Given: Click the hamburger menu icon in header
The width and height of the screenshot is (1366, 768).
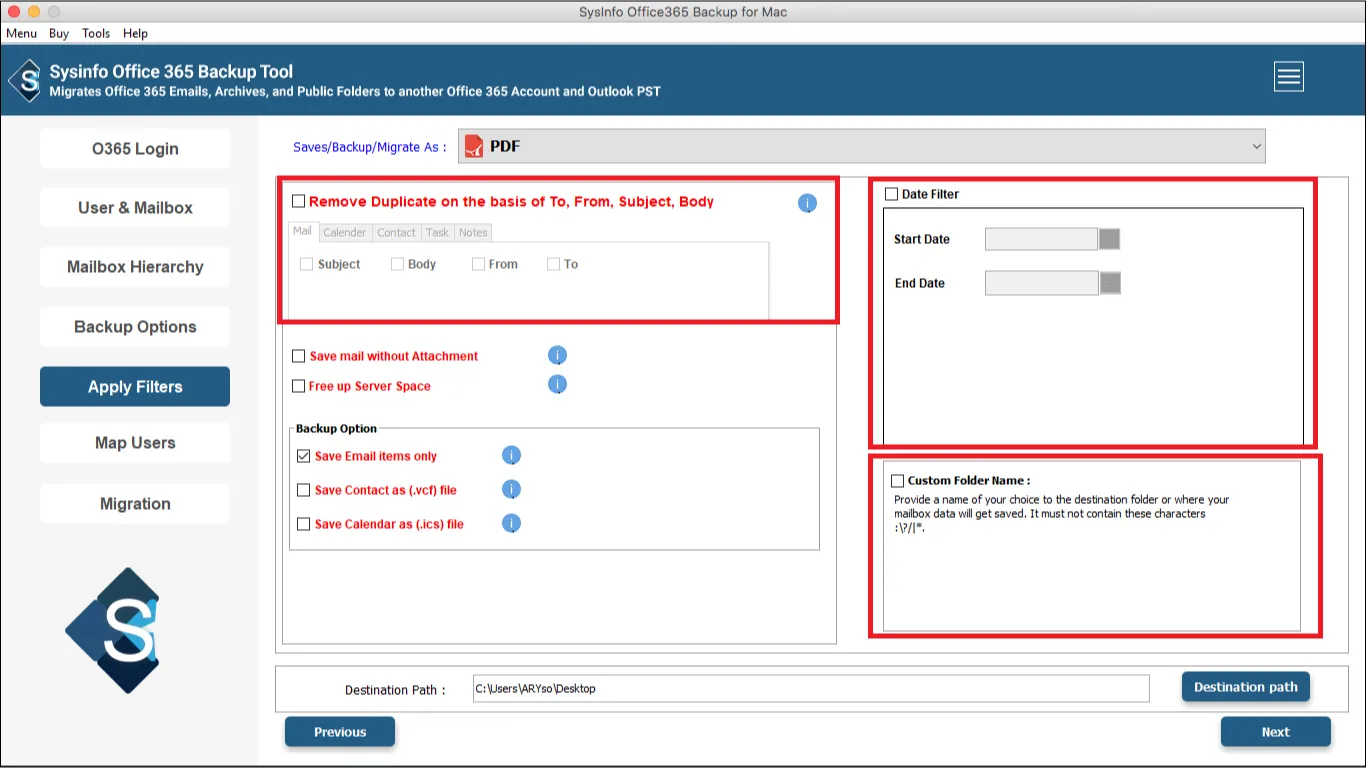Looking at the screenshot, I should 1289,77.
